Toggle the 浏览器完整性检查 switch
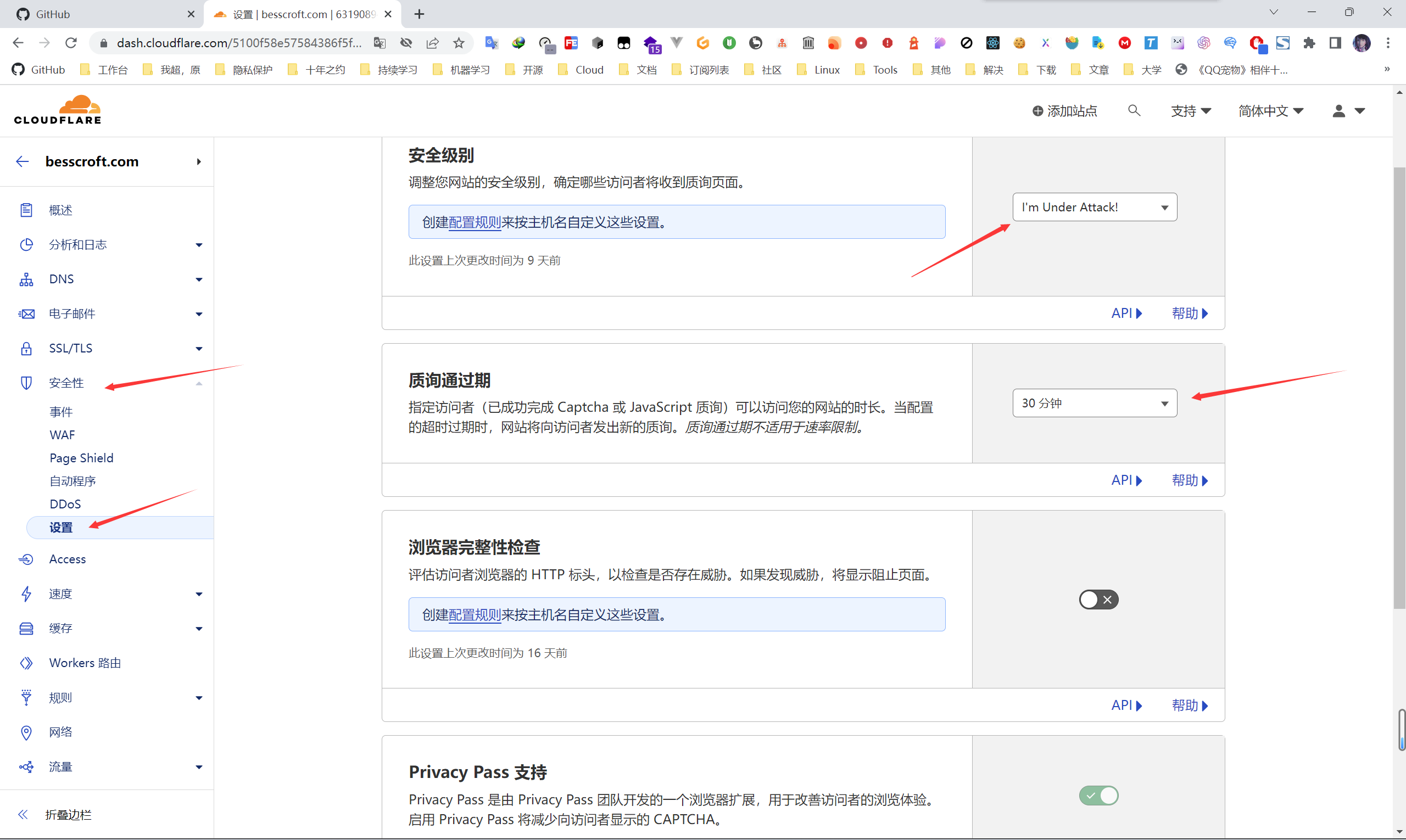Screen dimensions: 1406x840 (1098, 600)
